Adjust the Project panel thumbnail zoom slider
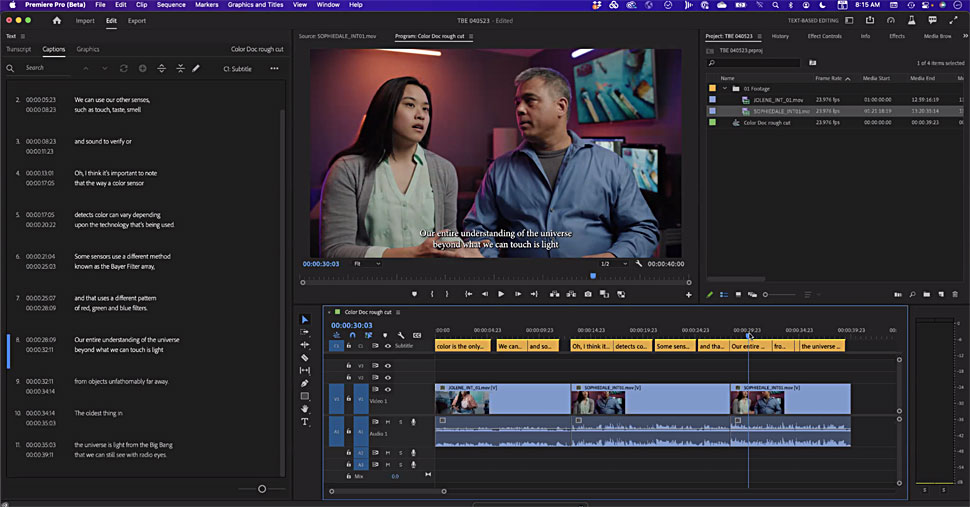 [765, 294]
